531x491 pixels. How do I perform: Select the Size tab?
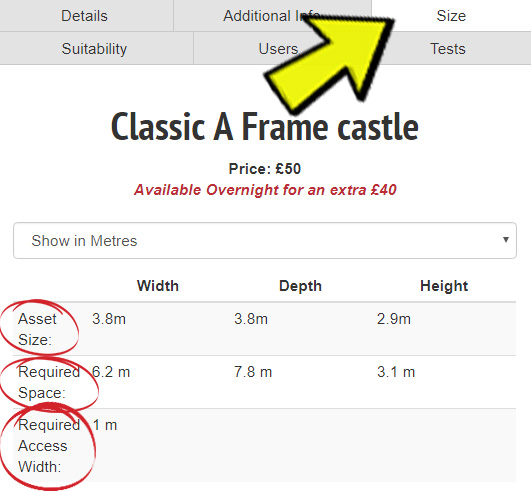[451, 16]
